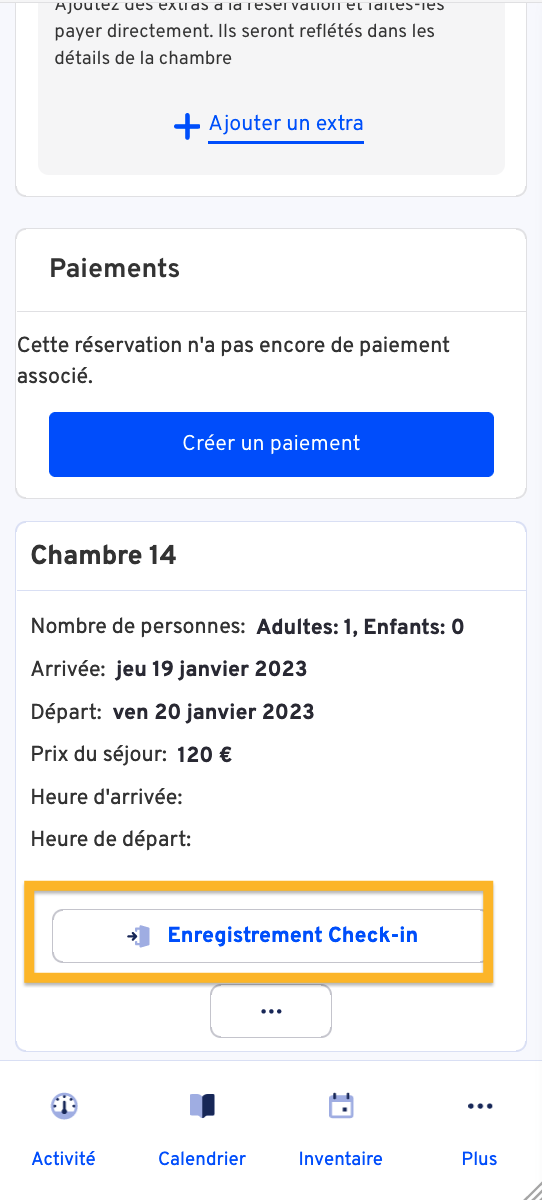The height and width of the screenshot is (1200, 542).
Task: Switch to the Activité tab
Action: (64, 1159)
